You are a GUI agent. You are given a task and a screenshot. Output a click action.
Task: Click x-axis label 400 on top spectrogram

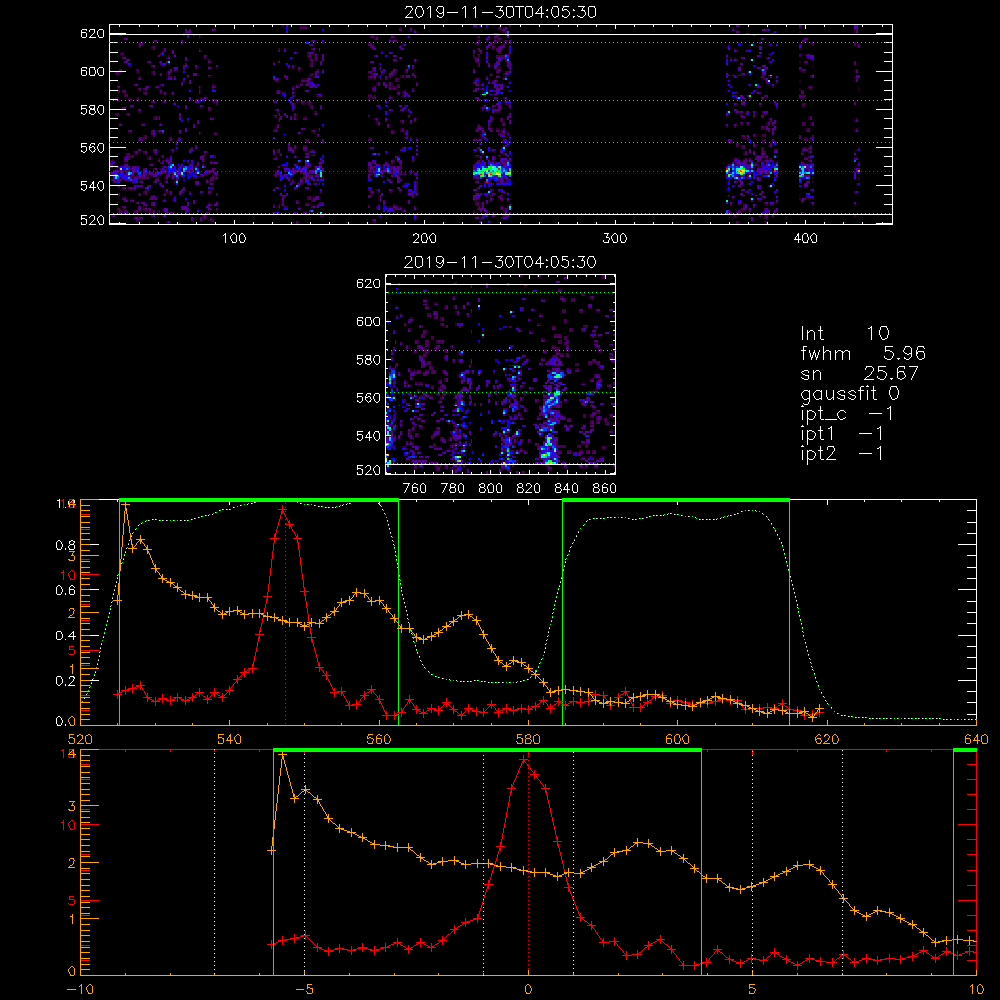pos(805,239)
